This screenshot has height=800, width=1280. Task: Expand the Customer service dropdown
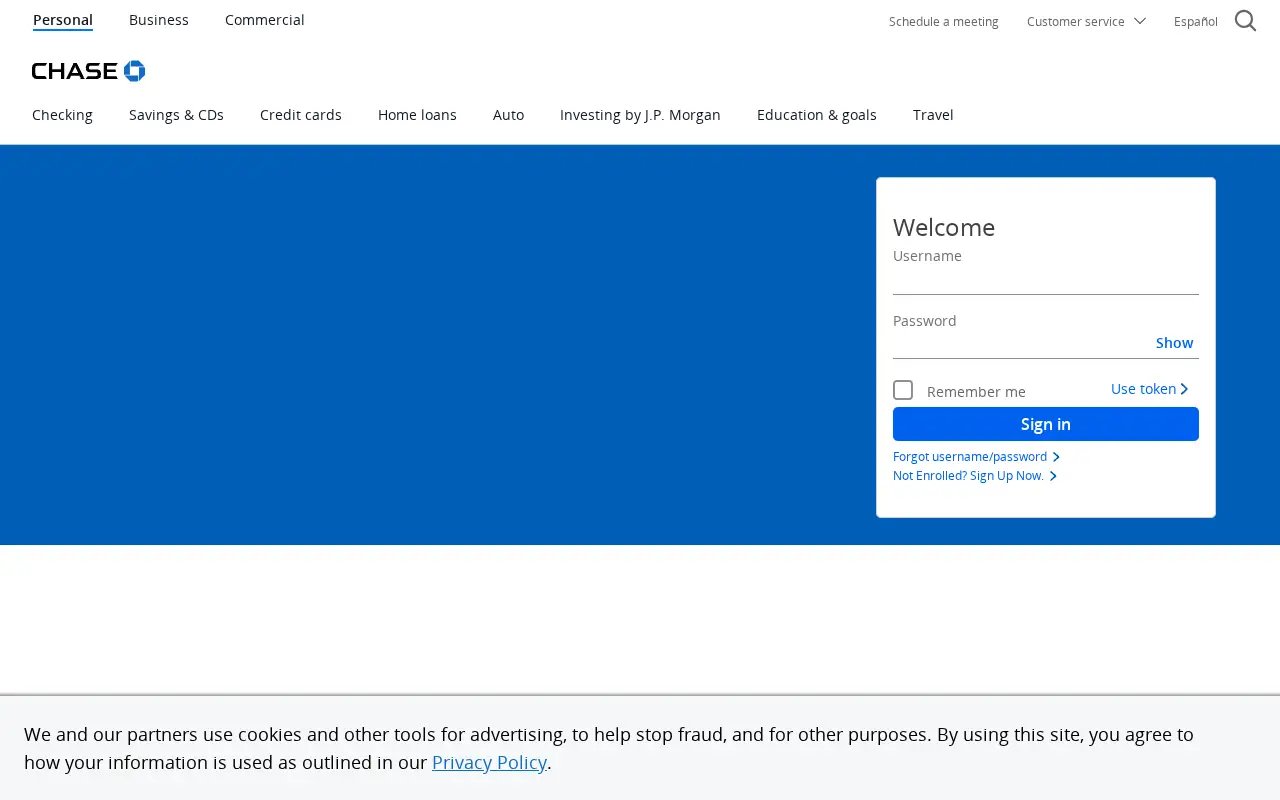(1086, 21)
